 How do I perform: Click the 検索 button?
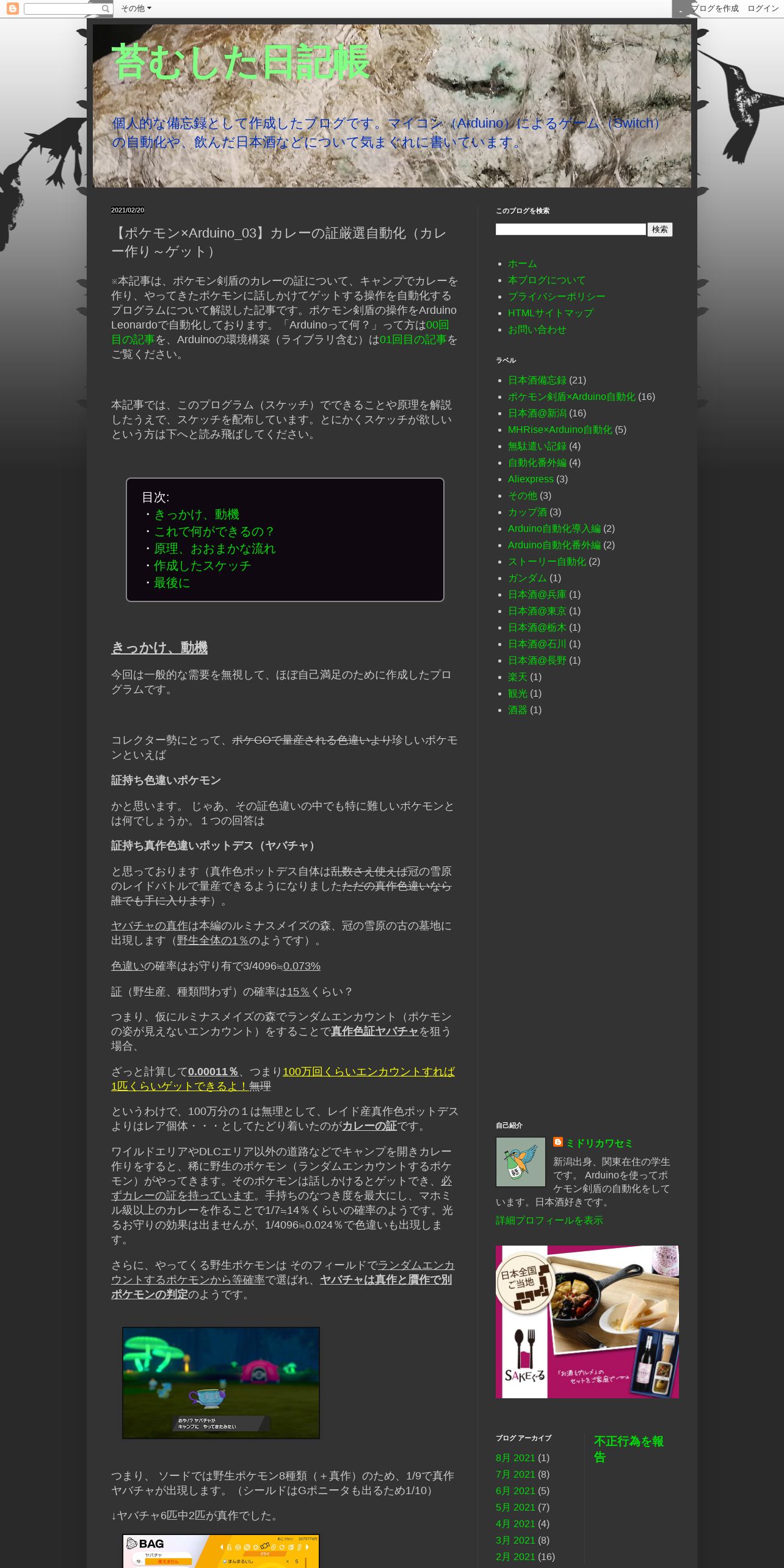click(660, 230)
